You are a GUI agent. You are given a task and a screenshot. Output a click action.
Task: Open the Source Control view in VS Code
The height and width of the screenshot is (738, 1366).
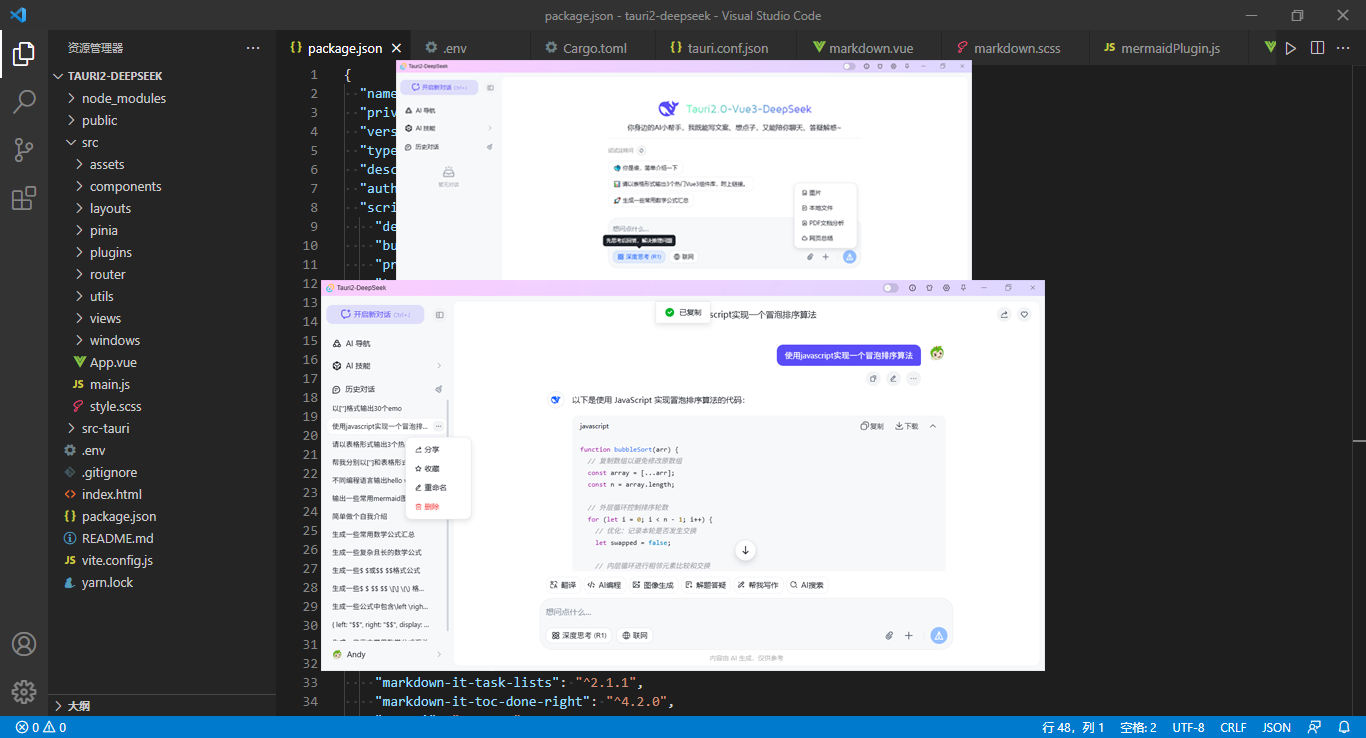tap(24, 150)
